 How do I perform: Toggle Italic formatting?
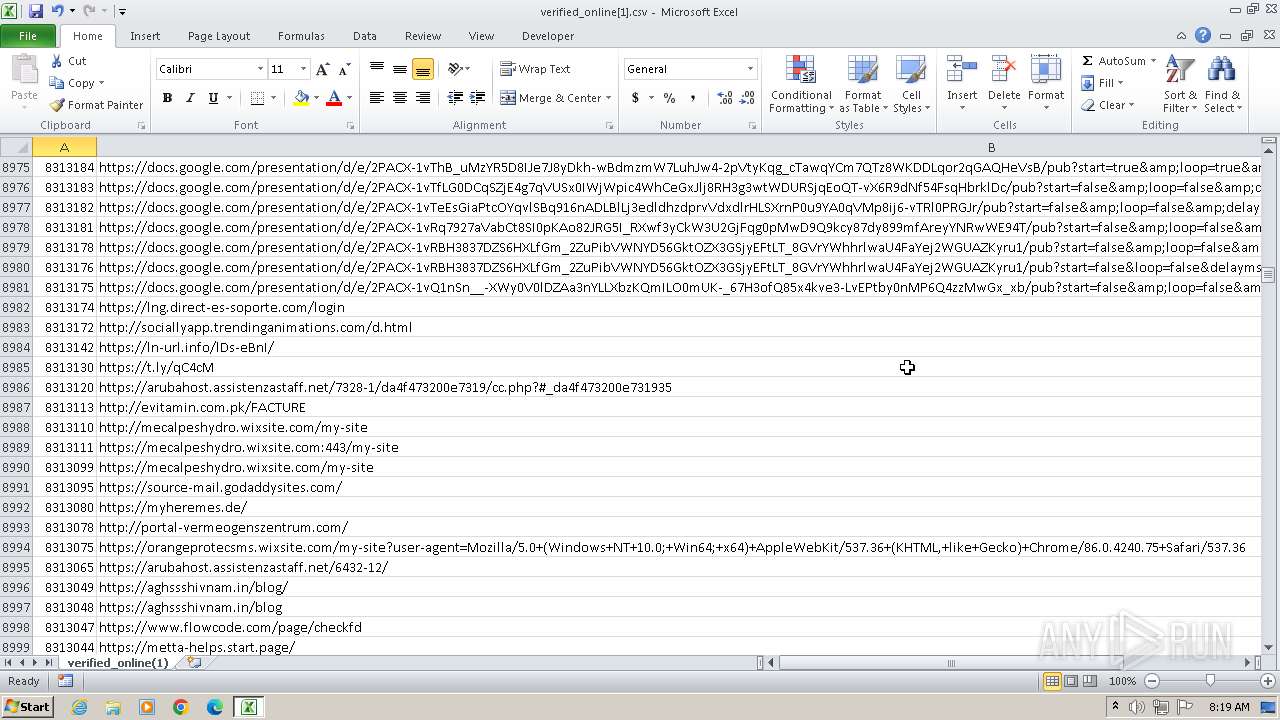pos(190,98)
